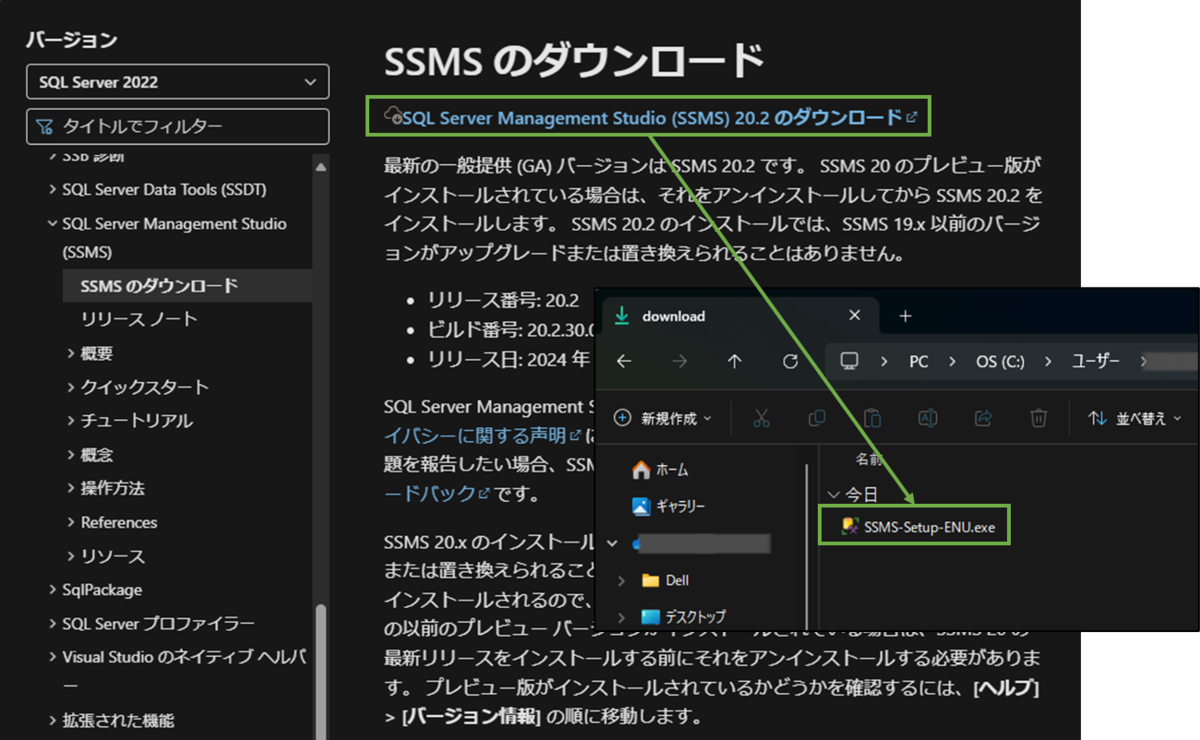The image size is (1200, 740).
Task: Expand the 概要 sidebar section
Action: 71,353
